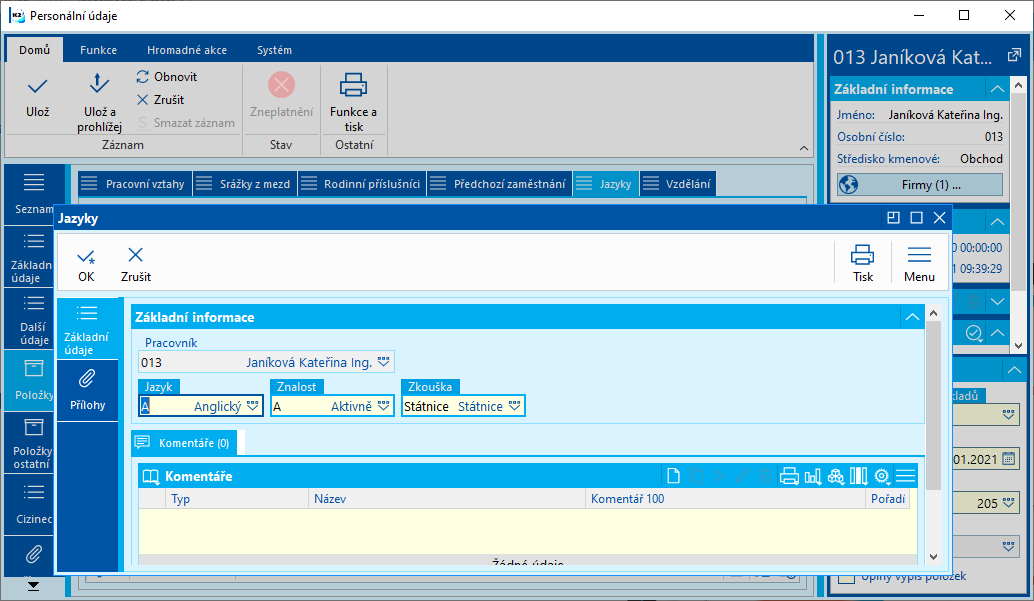Click Zrušit in the Záznam ribbon group
This screenshot has height=601, width=1034.
tap(160, 100)
